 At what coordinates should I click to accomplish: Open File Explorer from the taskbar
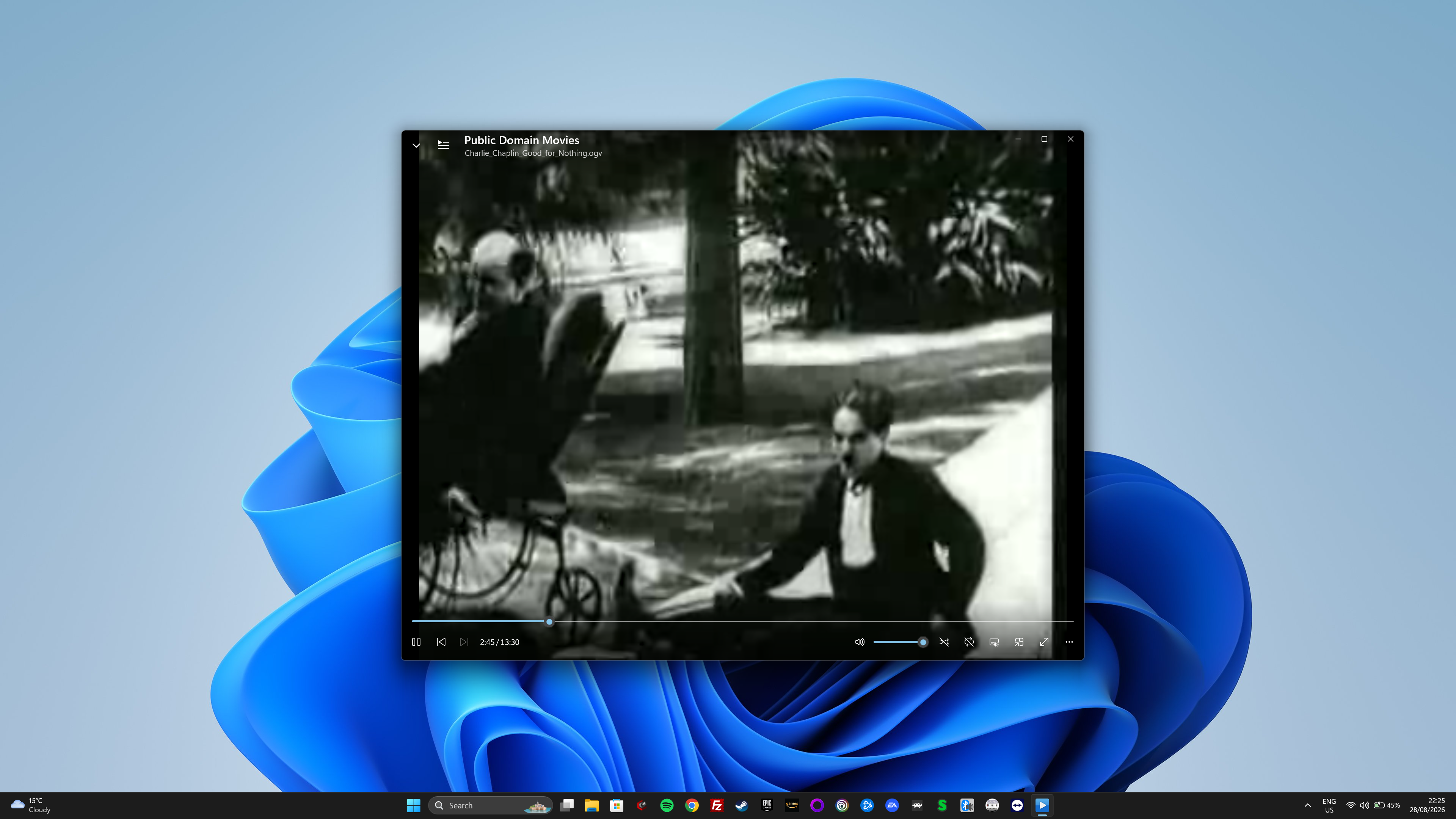coord(592,805)
